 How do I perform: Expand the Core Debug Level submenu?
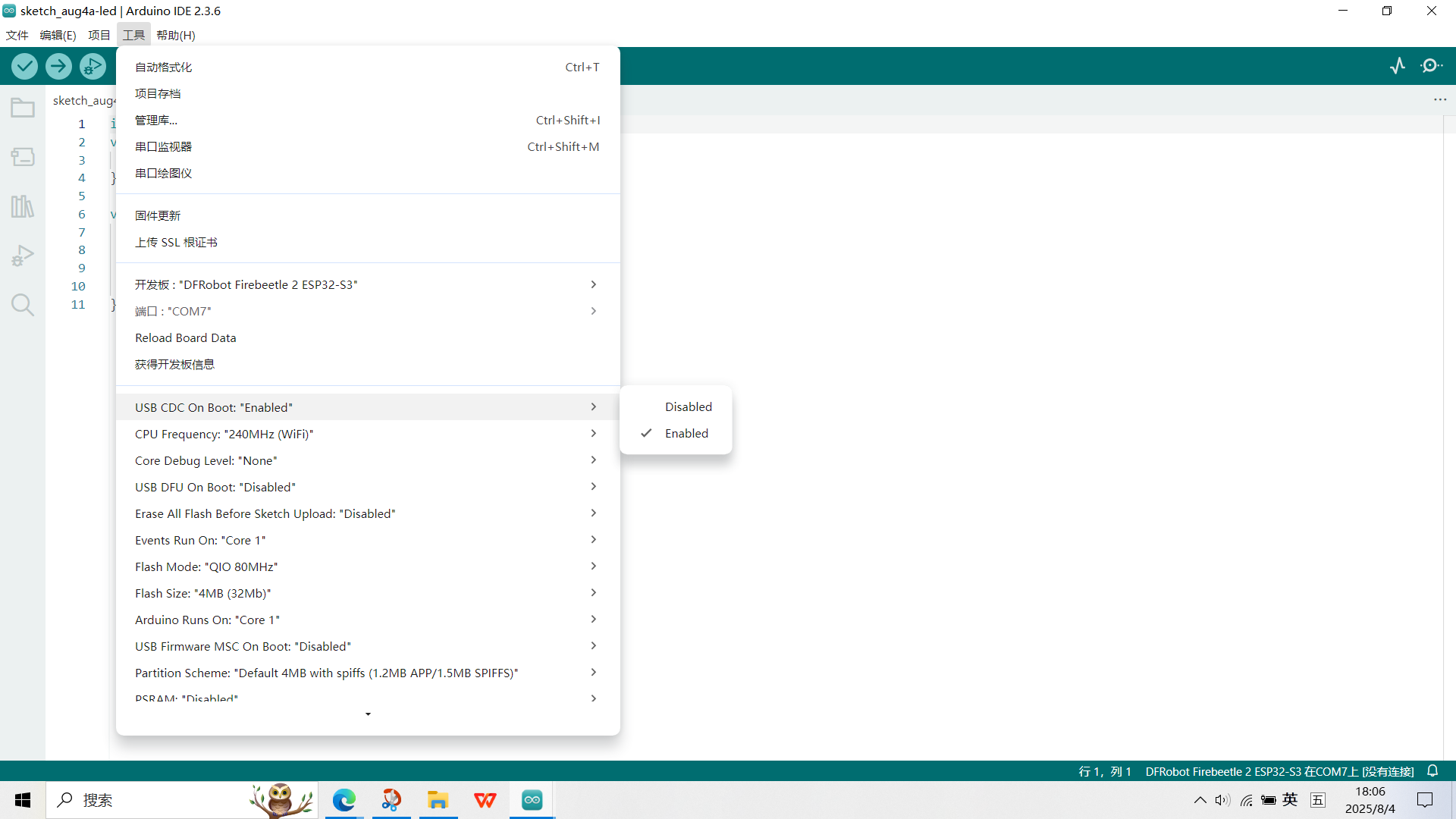368,460
